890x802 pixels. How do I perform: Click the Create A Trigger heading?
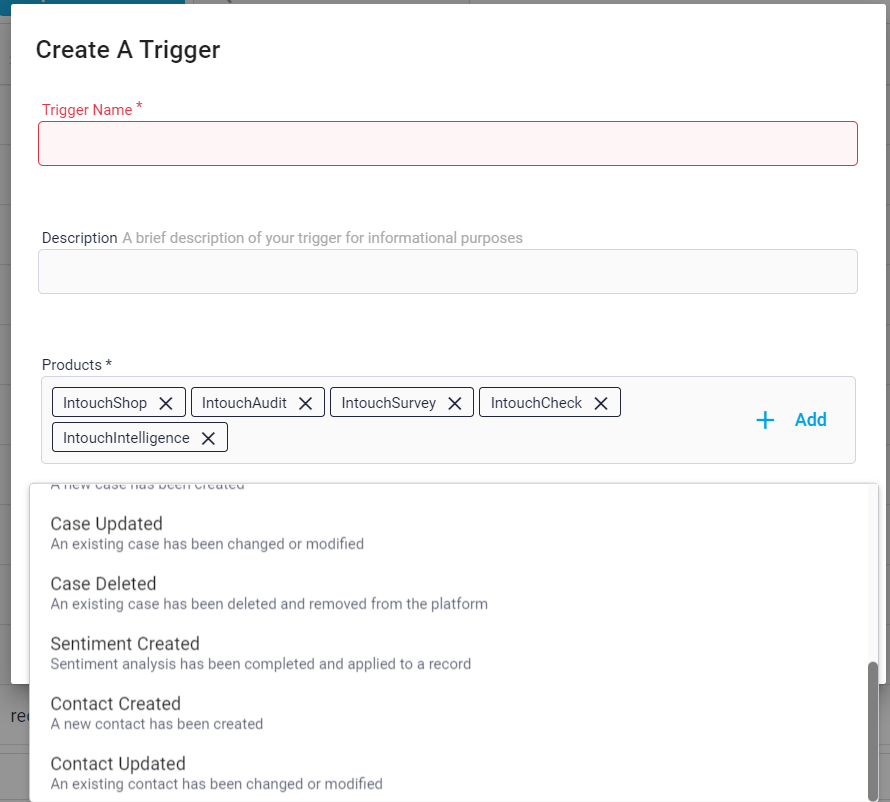pyautogui.click(x=128, y=50)
